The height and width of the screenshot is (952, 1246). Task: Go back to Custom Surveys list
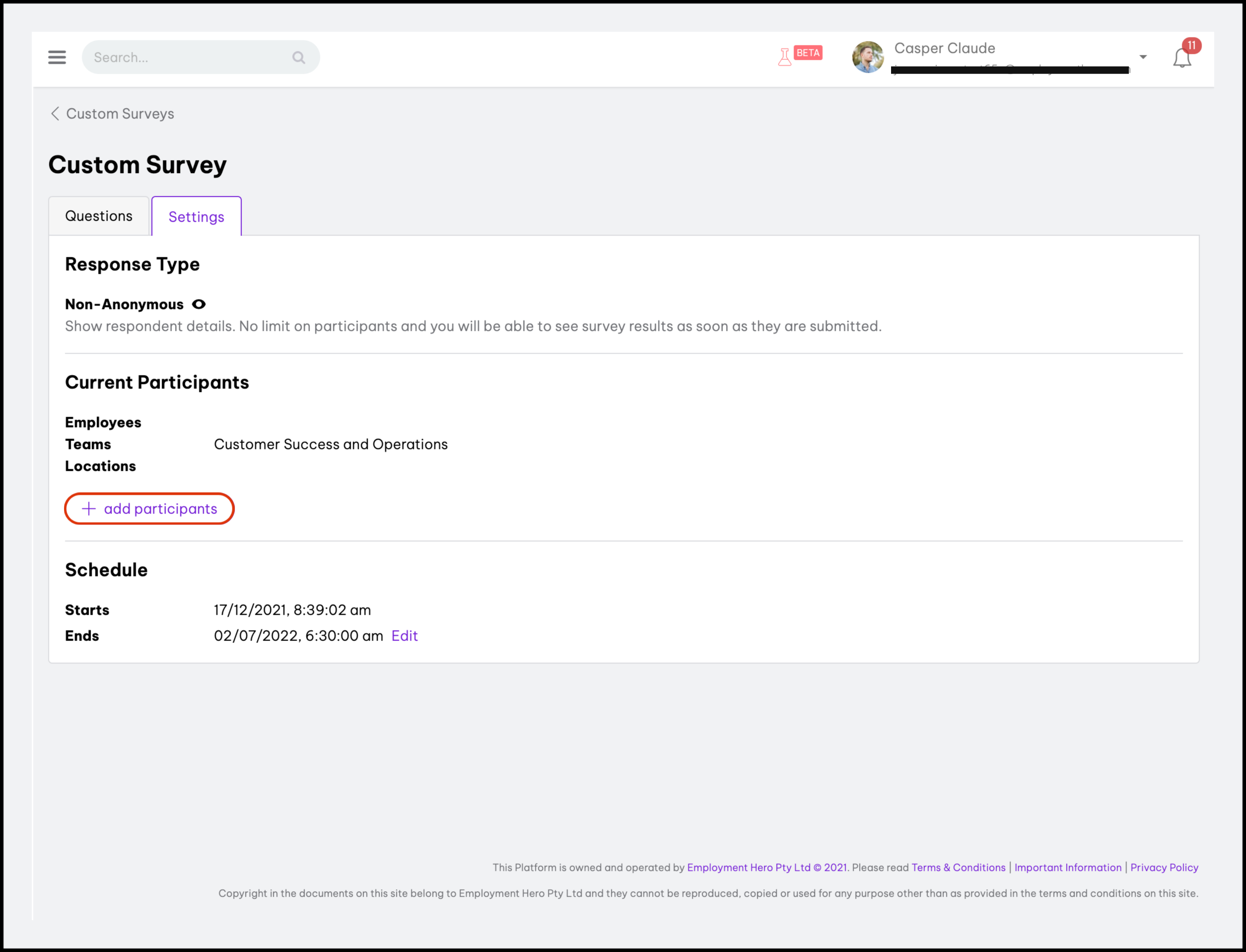(x=120, y=114)
